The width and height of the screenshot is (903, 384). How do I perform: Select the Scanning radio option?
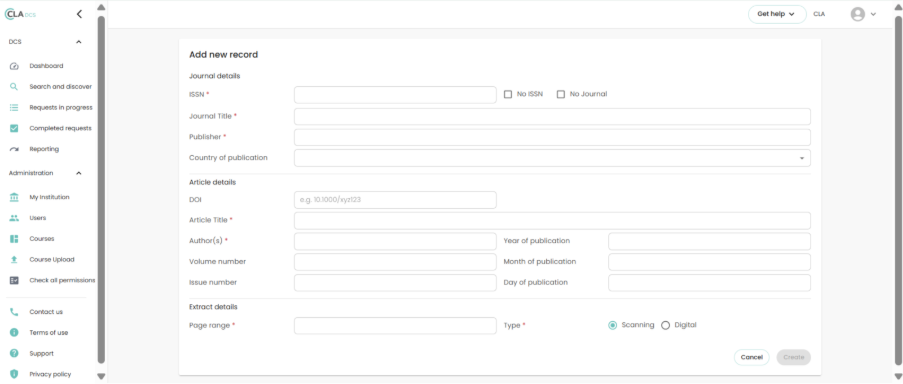point(613,325)
